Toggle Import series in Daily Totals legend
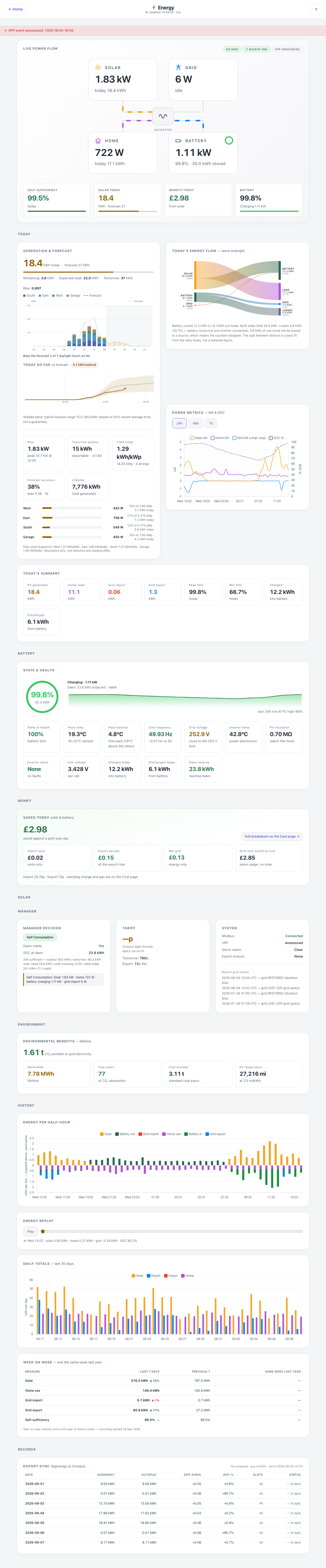 tap(171, 1275)
